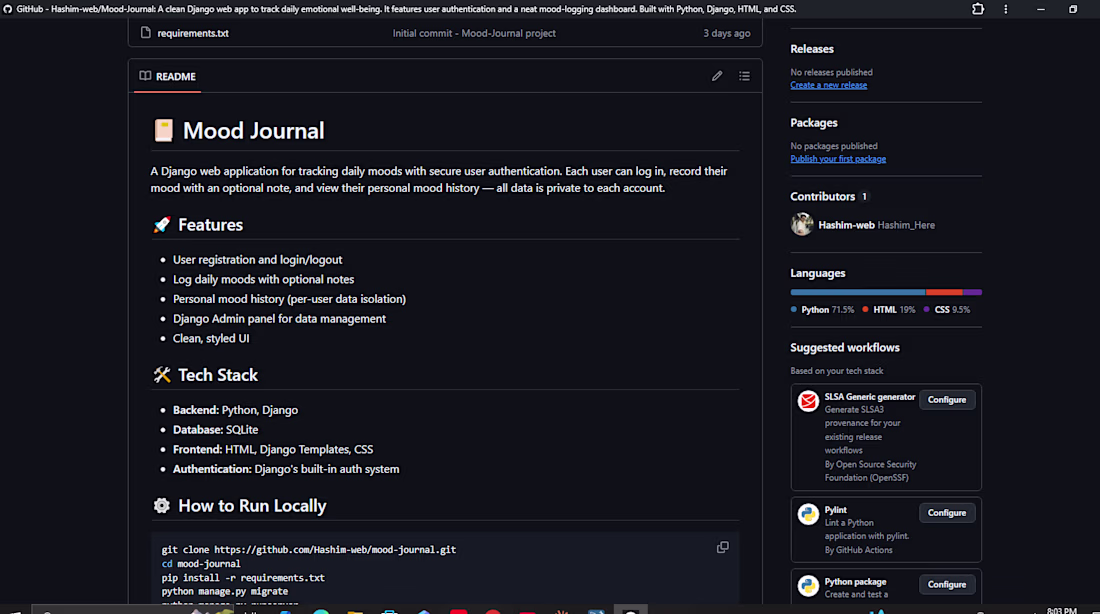Select the README tab

(168, 76)
